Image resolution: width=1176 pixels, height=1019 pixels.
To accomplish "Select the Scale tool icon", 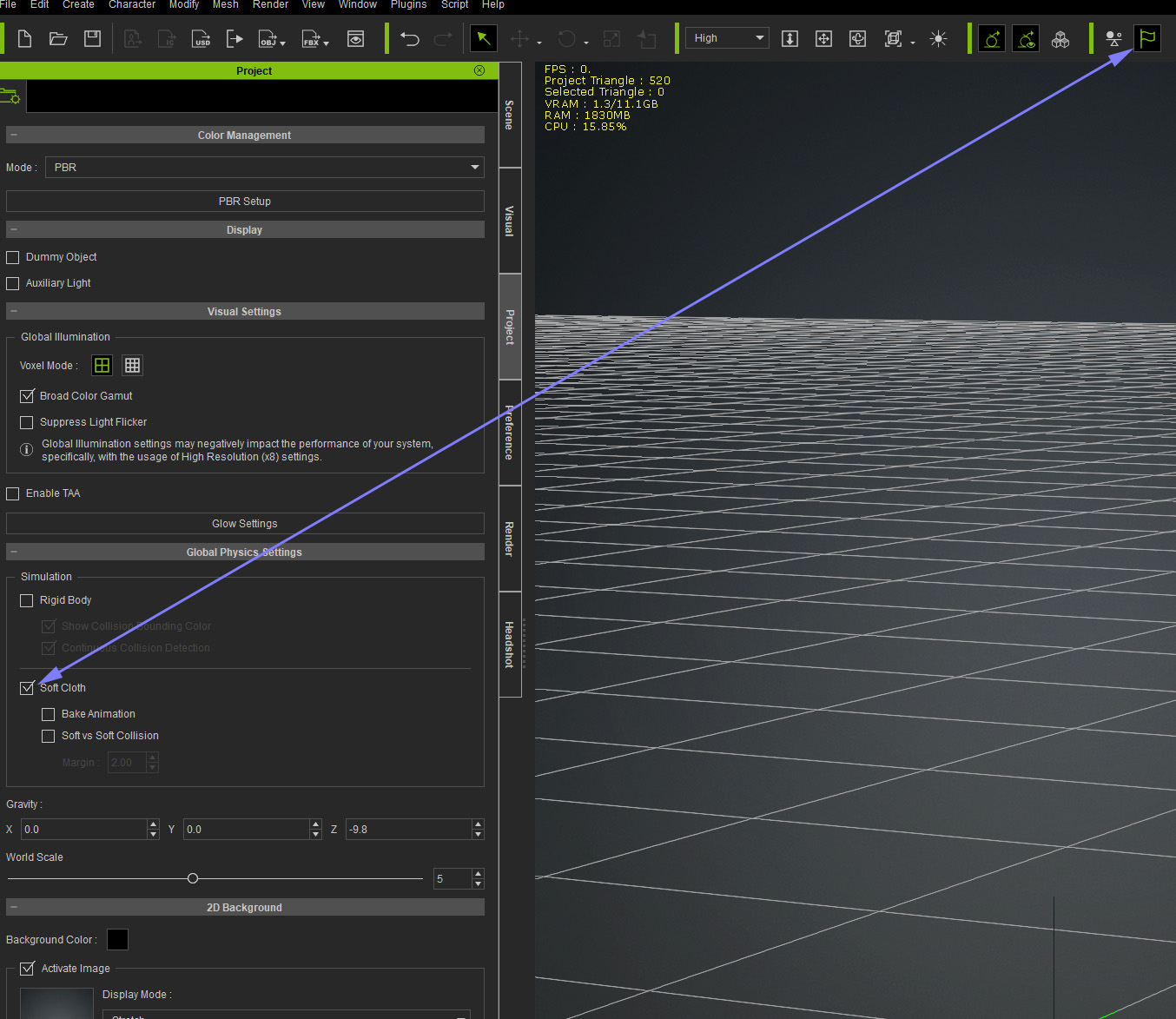I will (x=612, y=39).
